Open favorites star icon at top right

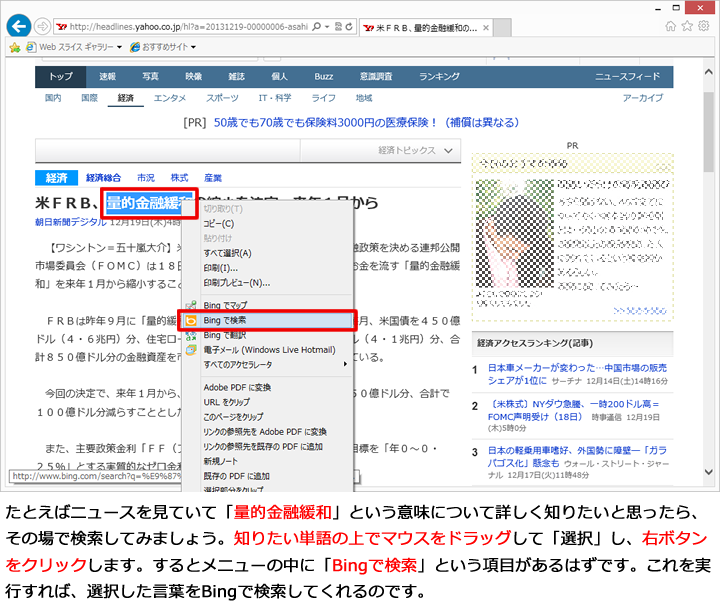[x=687, y=26]
